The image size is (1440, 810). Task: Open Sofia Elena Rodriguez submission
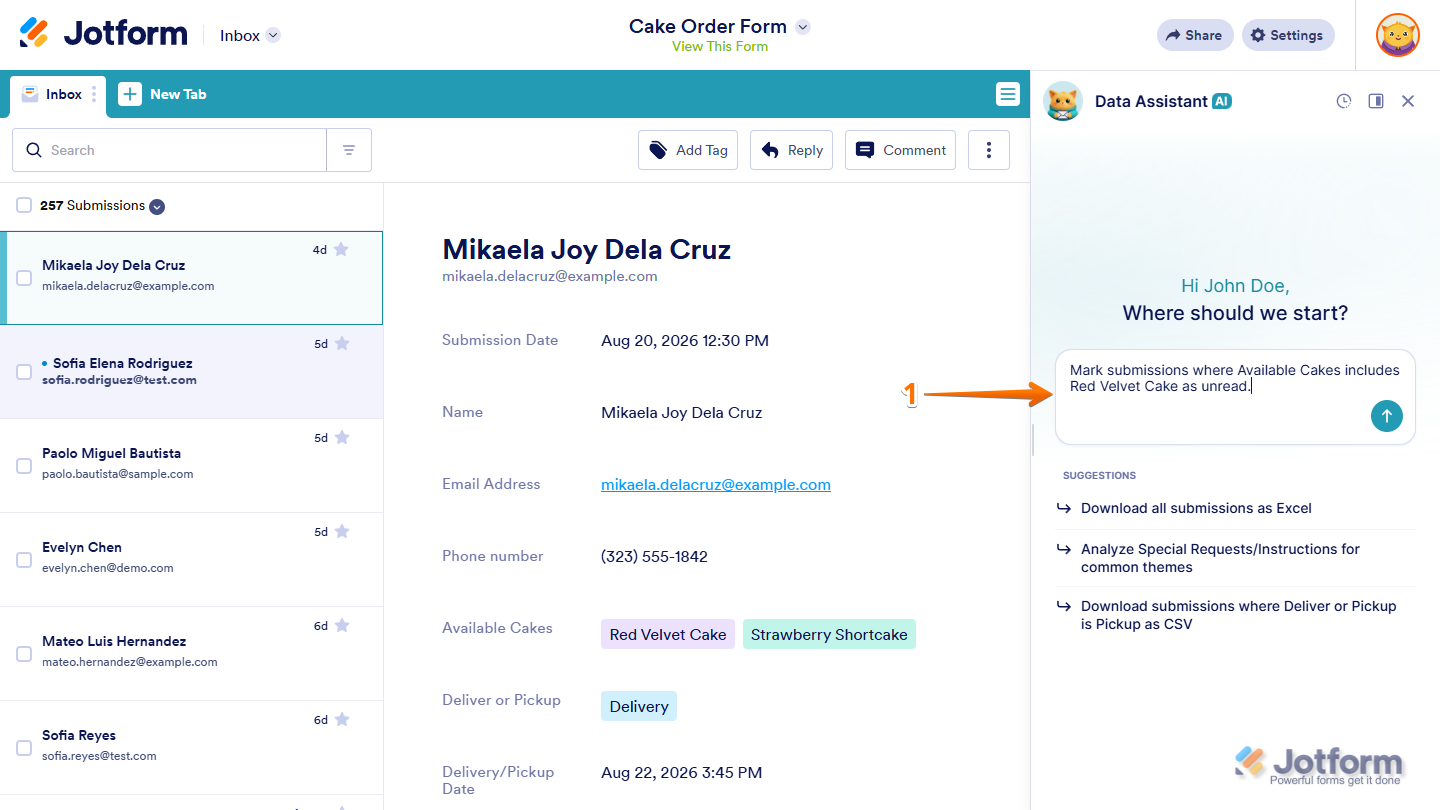click(191, 372)
